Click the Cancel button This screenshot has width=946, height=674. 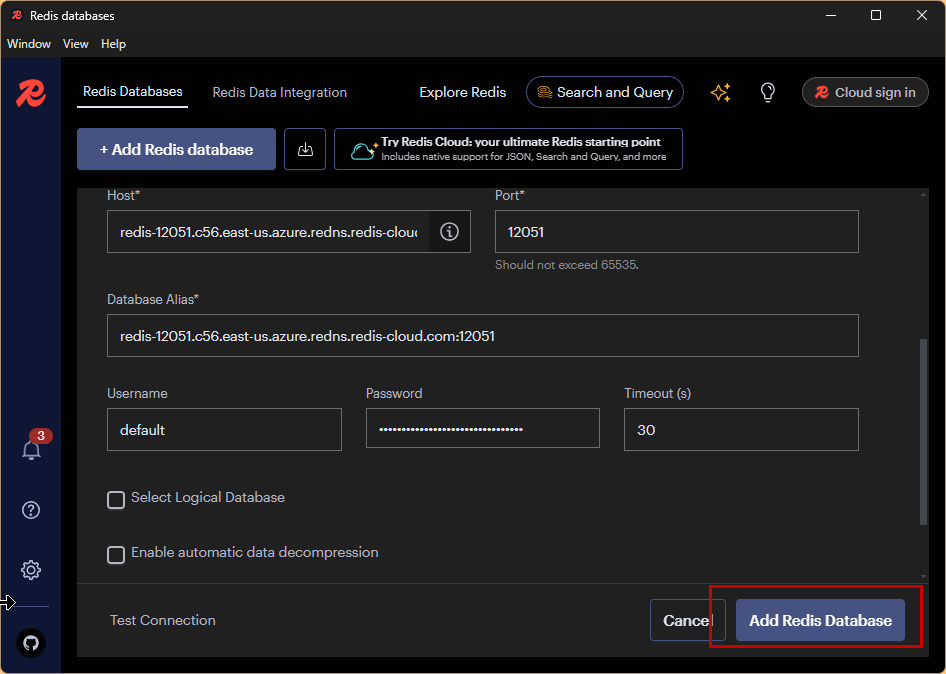point(687,620)
